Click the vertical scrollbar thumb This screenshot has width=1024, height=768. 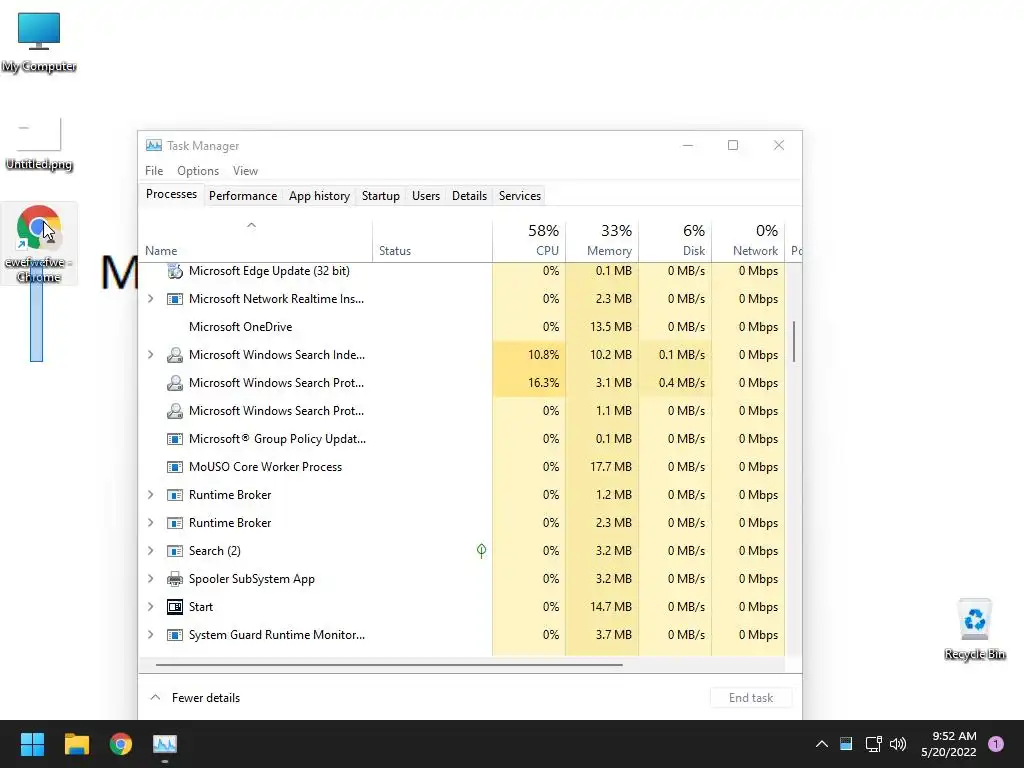pos(794,341)
